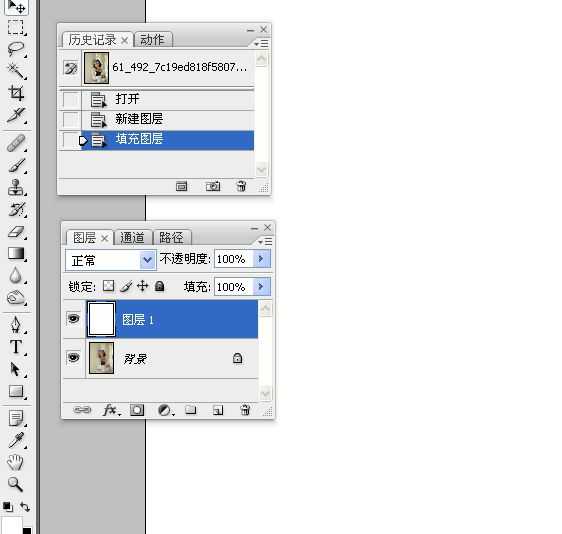Switch to the 动作 tab

coord(153,39)
